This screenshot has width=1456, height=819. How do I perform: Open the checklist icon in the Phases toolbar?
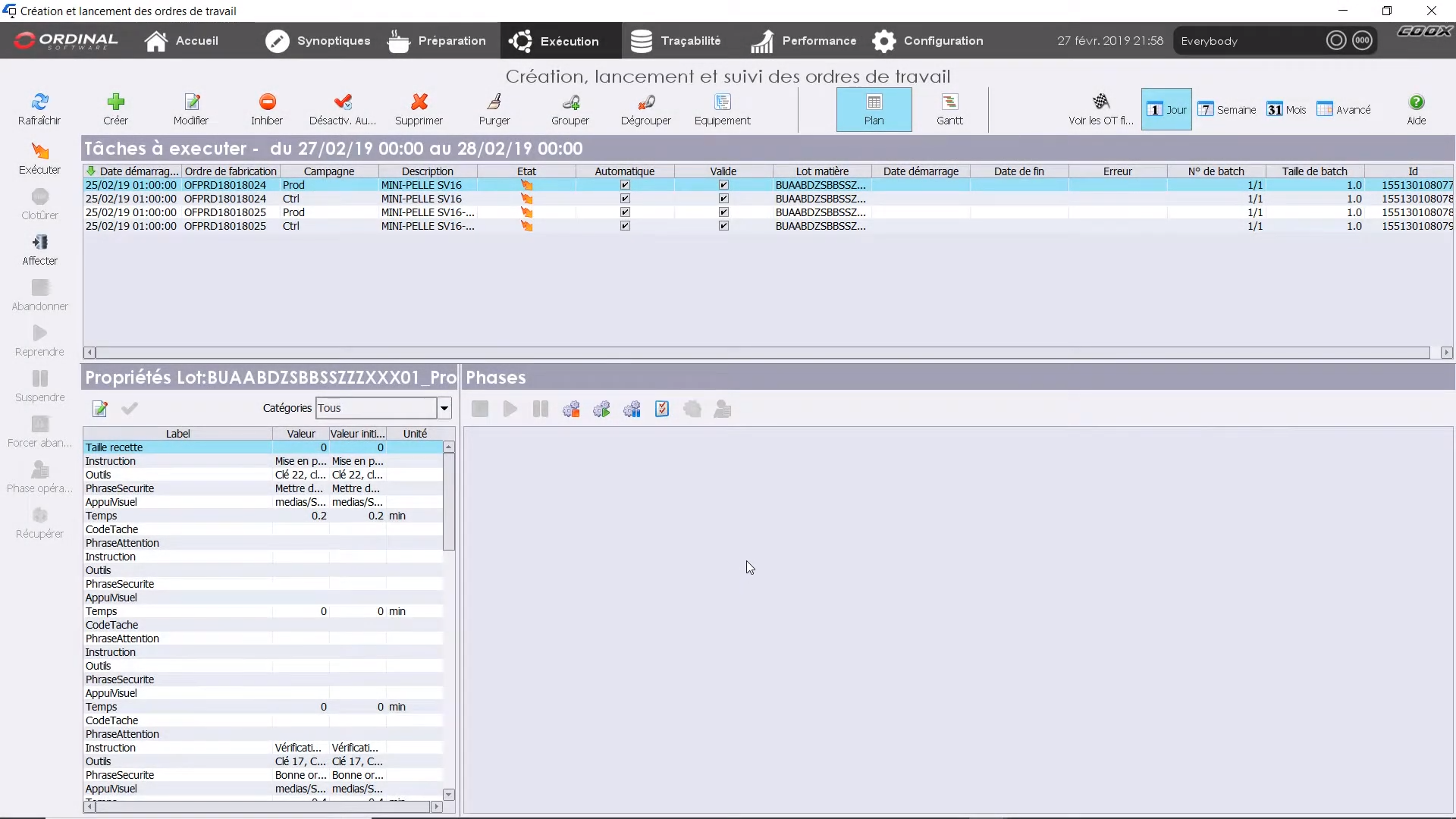pos(662,409)
